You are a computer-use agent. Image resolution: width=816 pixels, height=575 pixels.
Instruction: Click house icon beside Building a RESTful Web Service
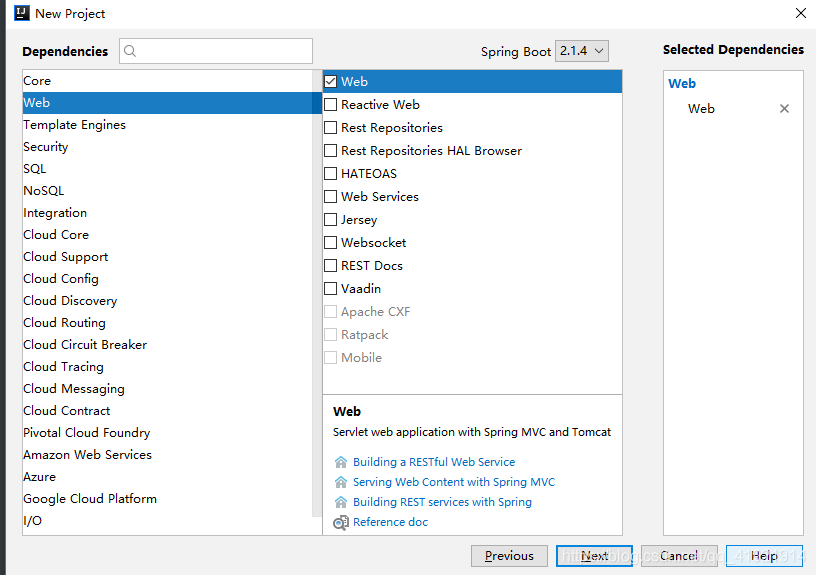tap(341, 462)
